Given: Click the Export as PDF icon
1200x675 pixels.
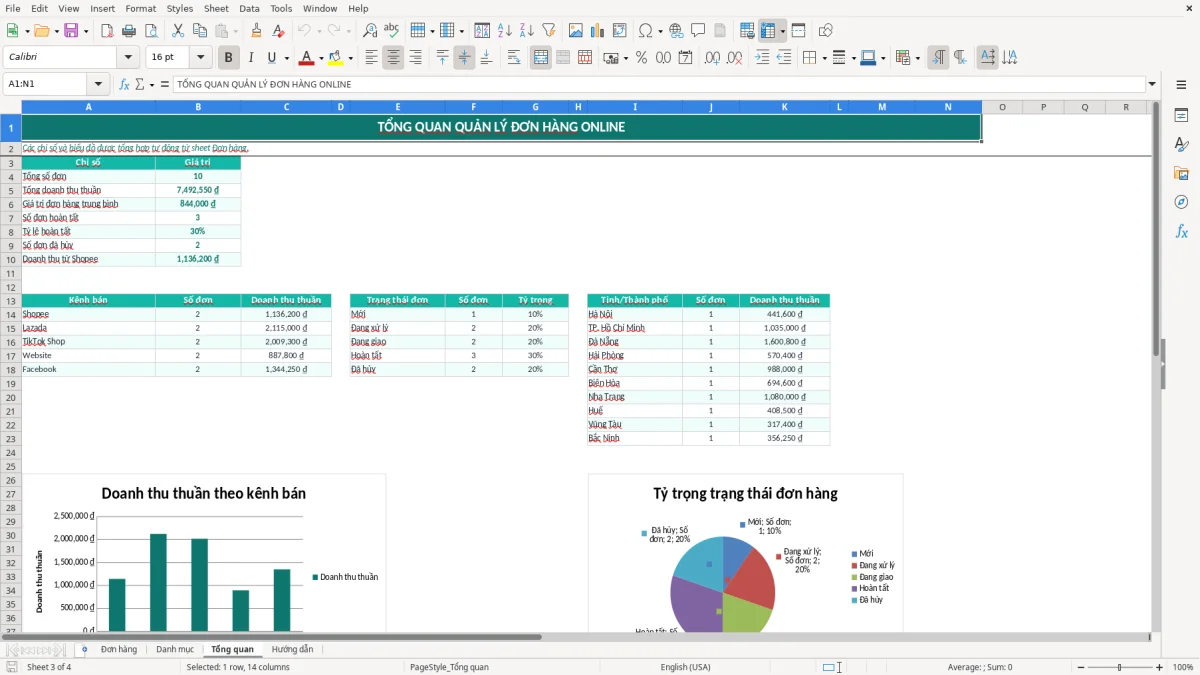Looking at the screenshot, I should (107, 31).
